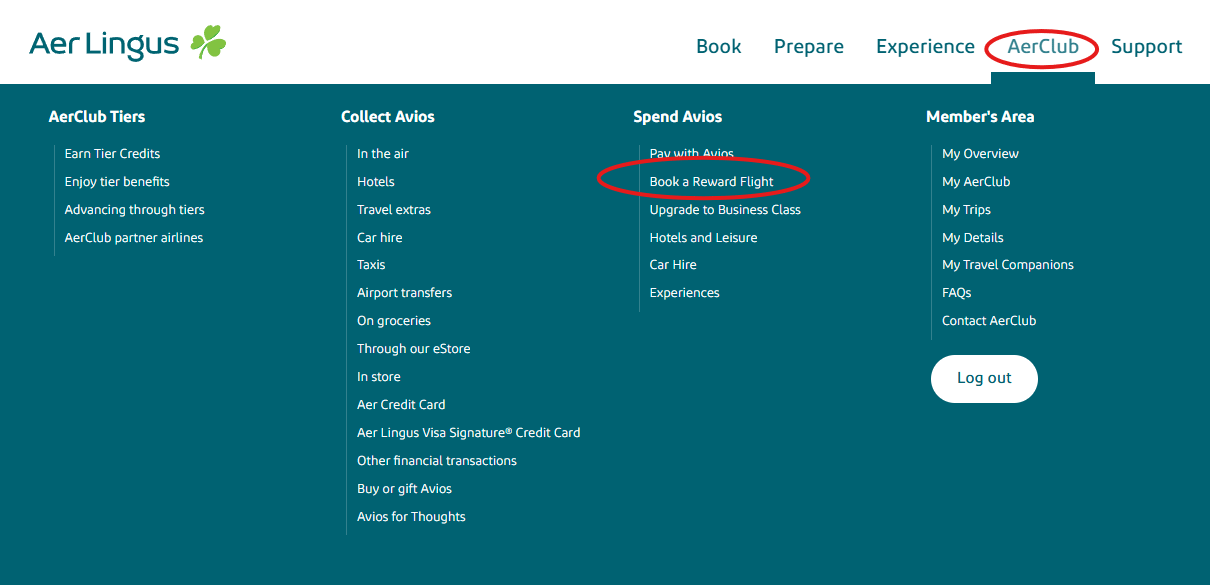Go to My Overview
This screenshot has width=1210, height=585.
pyautogui.click(x=981, y=154)
